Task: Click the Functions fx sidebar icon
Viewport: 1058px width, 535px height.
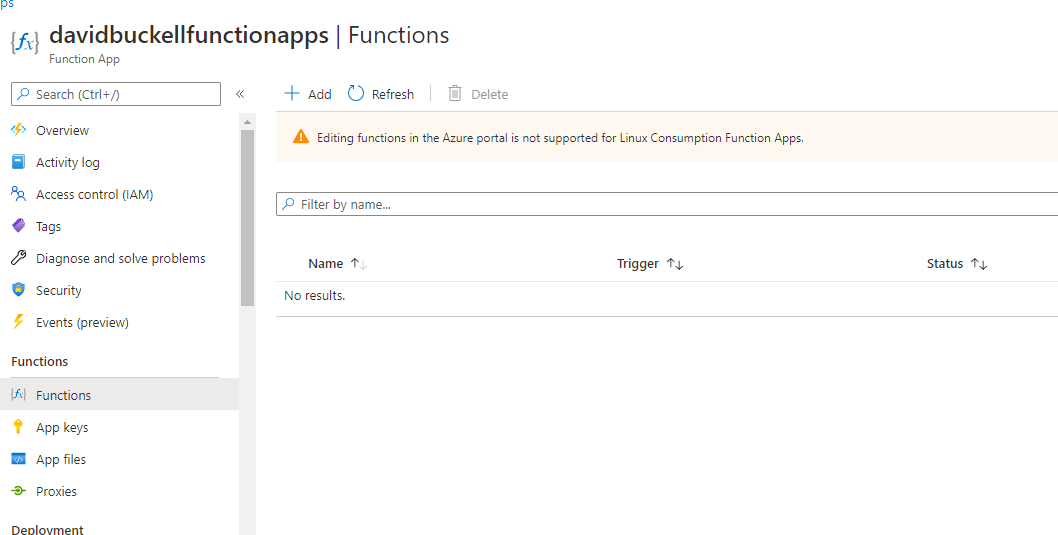Action: tap(18, 395)
